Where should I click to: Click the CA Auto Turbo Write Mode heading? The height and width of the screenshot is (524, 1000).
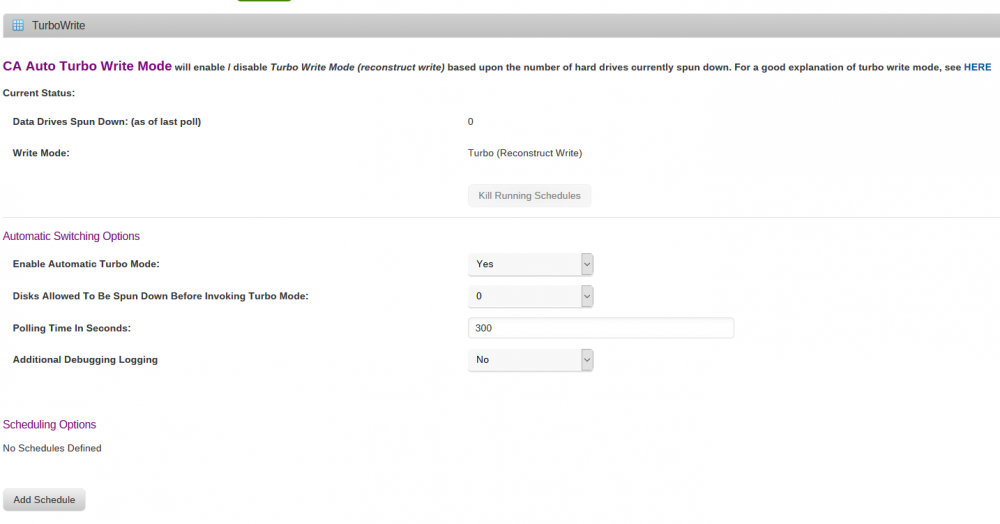click(87, 66)
